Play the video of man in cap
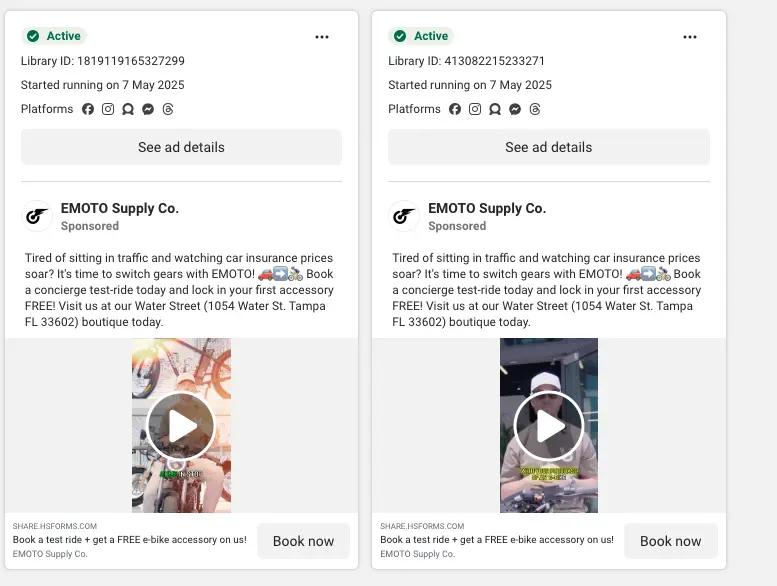The height and width of the screenshot is (586, 777). point(548,426)
